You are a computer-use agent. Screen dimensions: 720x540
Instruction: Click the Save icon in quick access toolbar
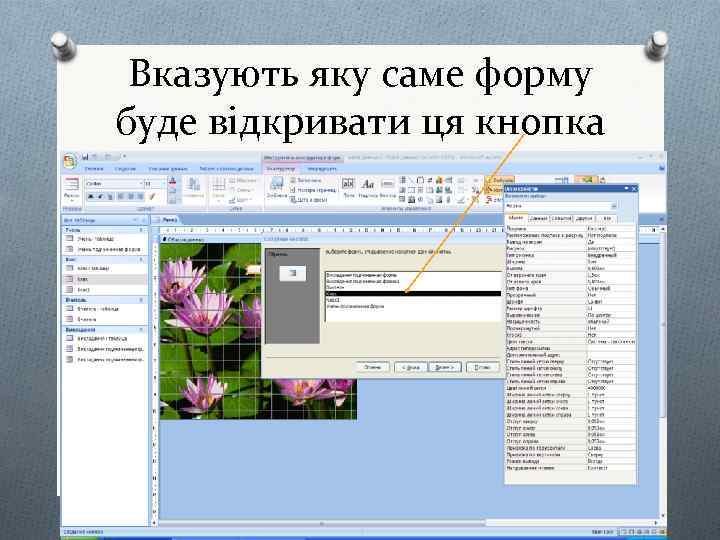click(85, 157)
